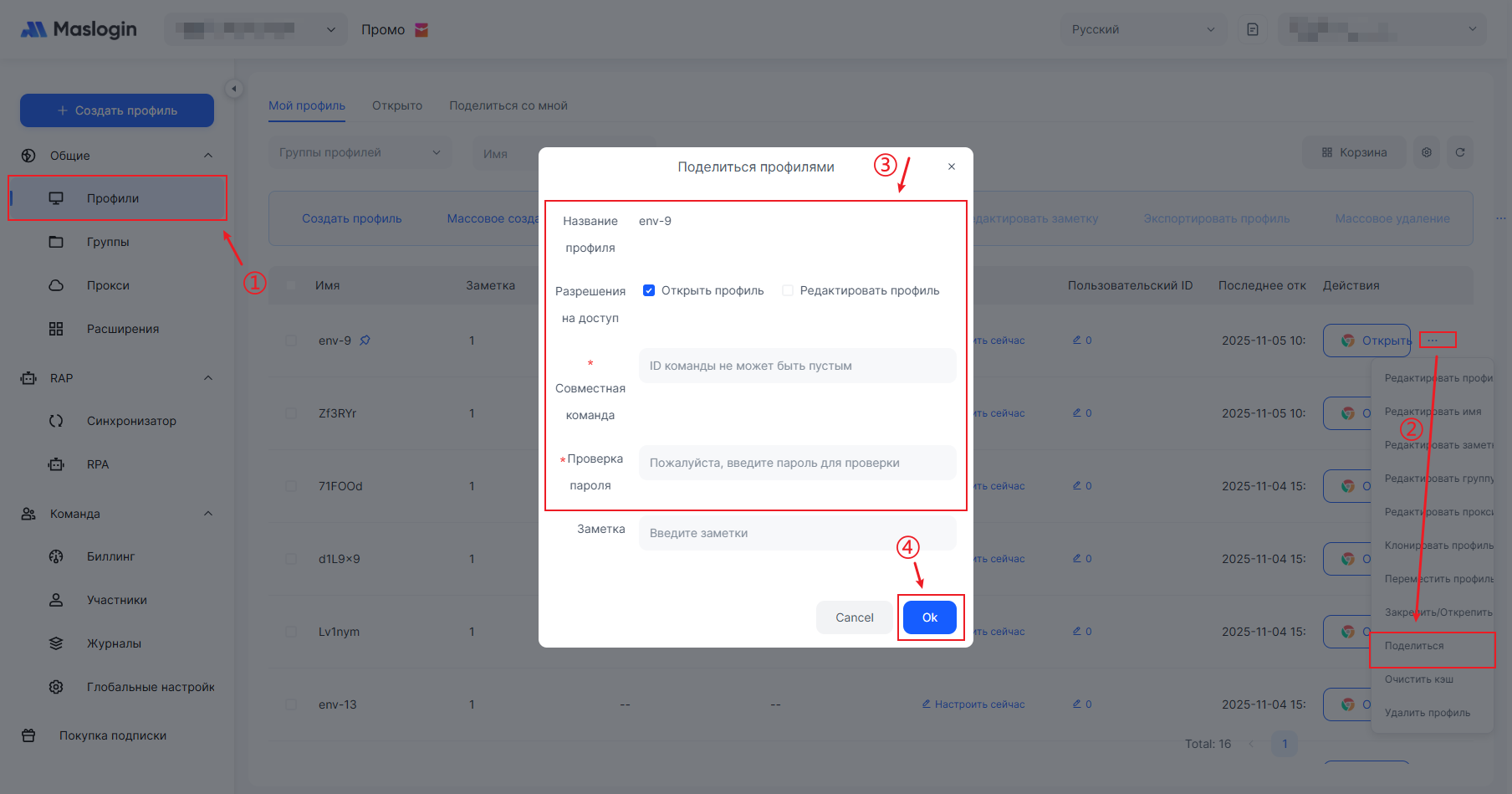Click the refresh icon near Корзина
This screenshot has height=794, width=1512.
[1460, 152]
